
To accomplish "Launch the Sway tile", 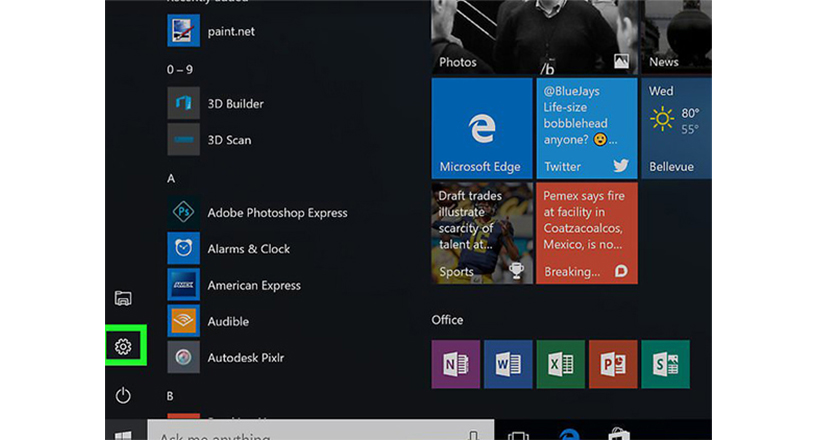I will (x=666, y=364).
